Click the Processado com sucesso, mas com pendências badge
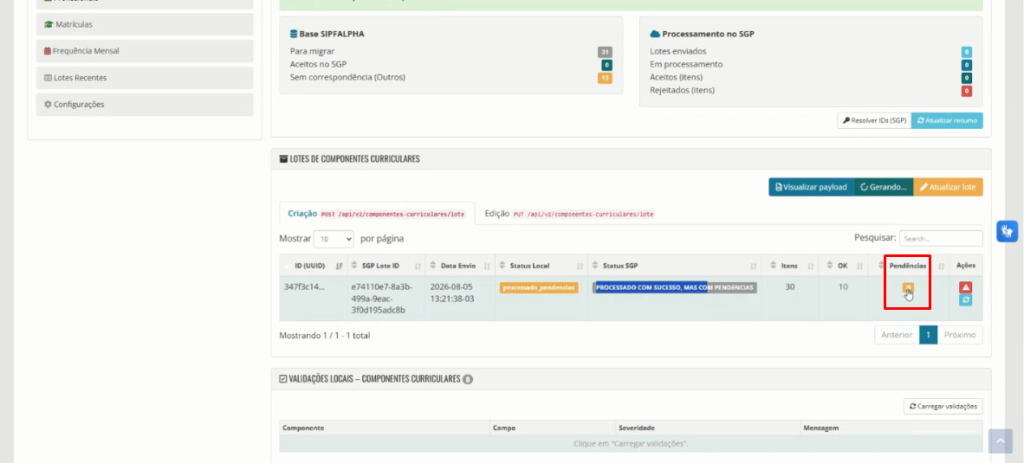This screenshot has height=463, width=1024. click(675, 287)
